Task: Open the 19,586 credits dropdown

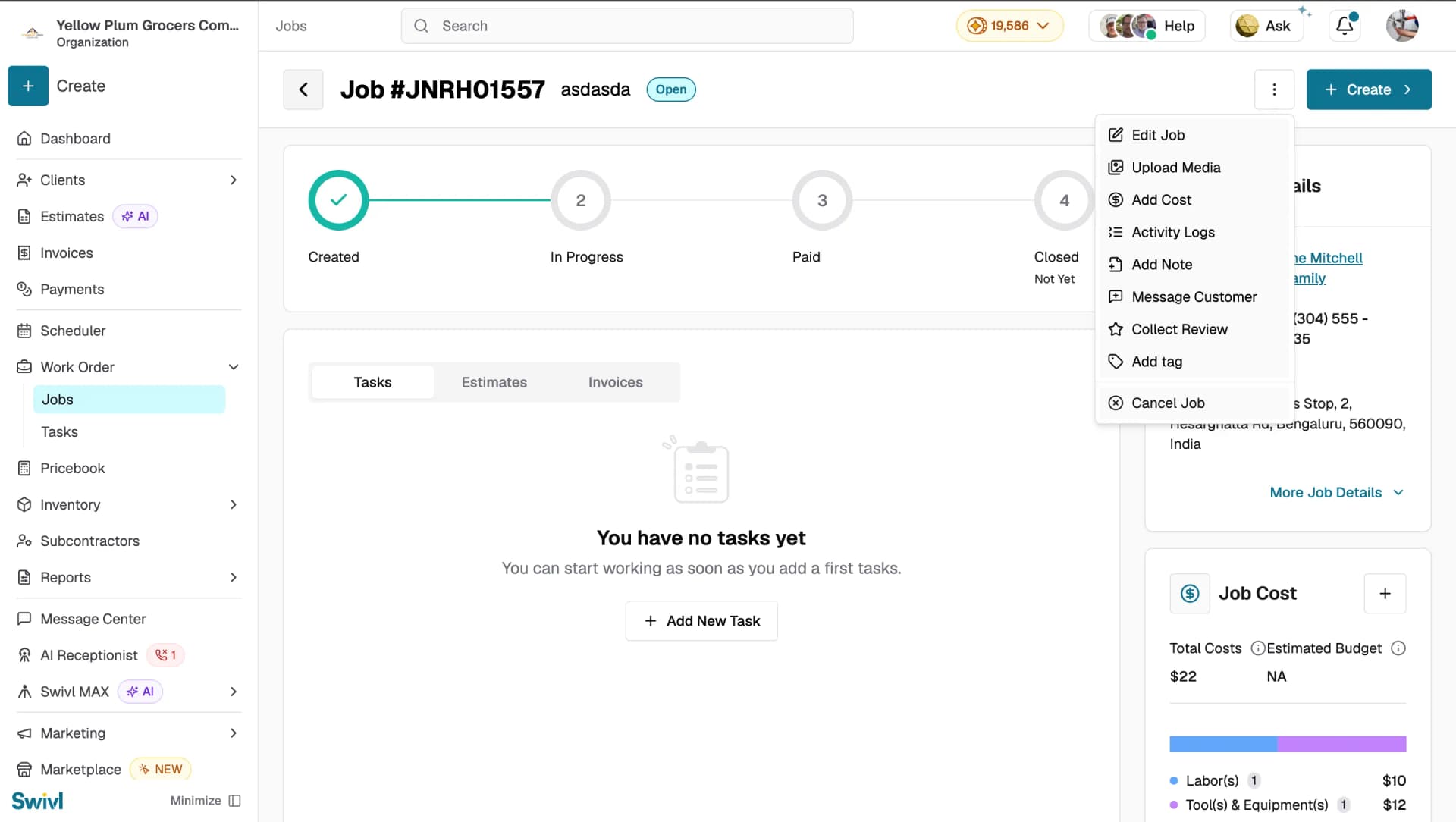Action: point(1009,26)
